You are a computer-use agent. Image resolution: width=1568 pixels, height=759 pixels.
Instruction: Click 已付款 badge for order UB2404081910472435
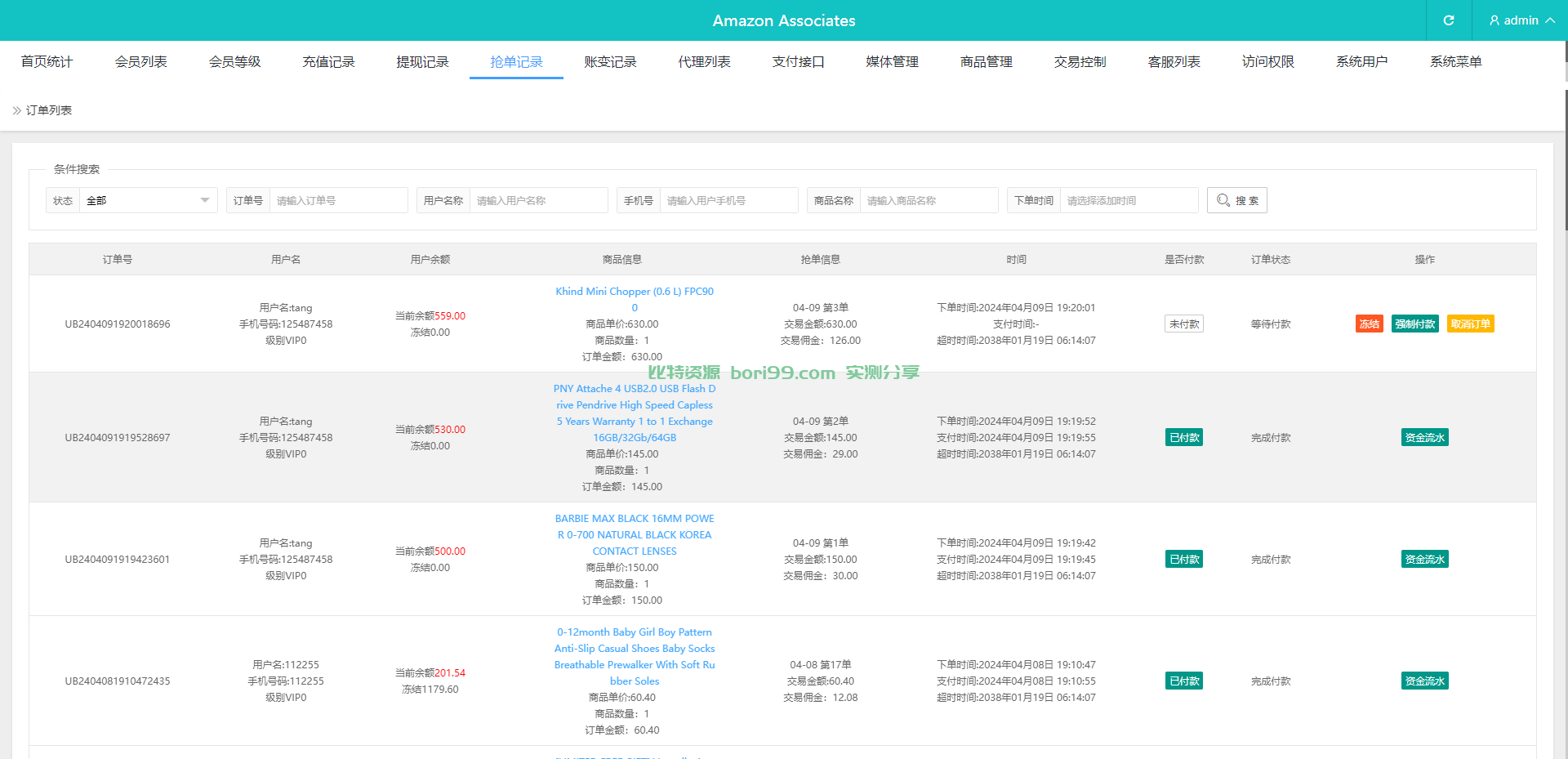(1184, 681)
